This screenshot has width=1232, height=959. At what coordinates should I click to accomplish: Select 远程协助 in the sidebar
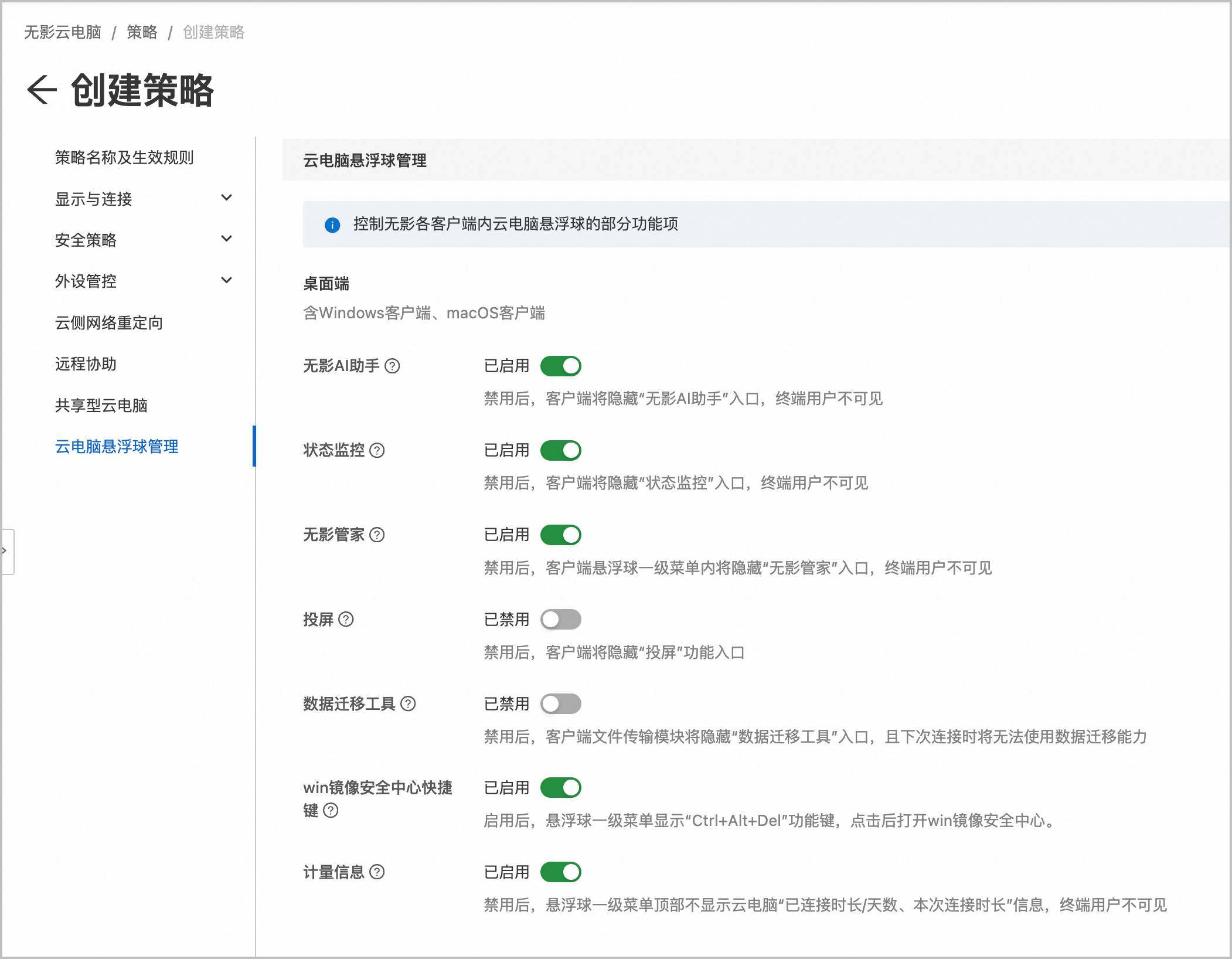86,364
